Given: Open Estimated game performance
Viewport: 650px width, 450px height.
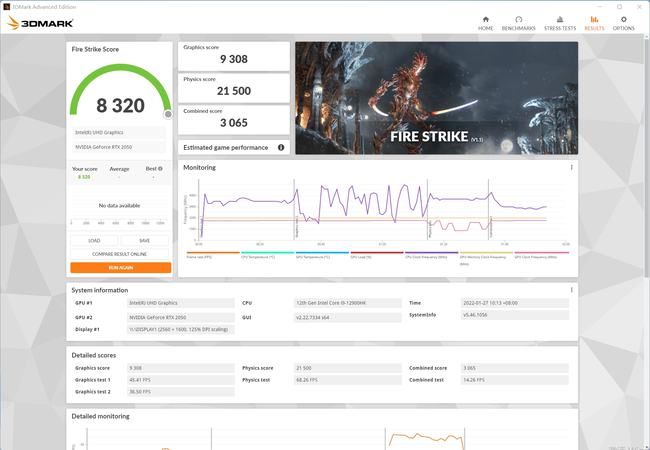Looking at the screenshot, I should (234, 148).
